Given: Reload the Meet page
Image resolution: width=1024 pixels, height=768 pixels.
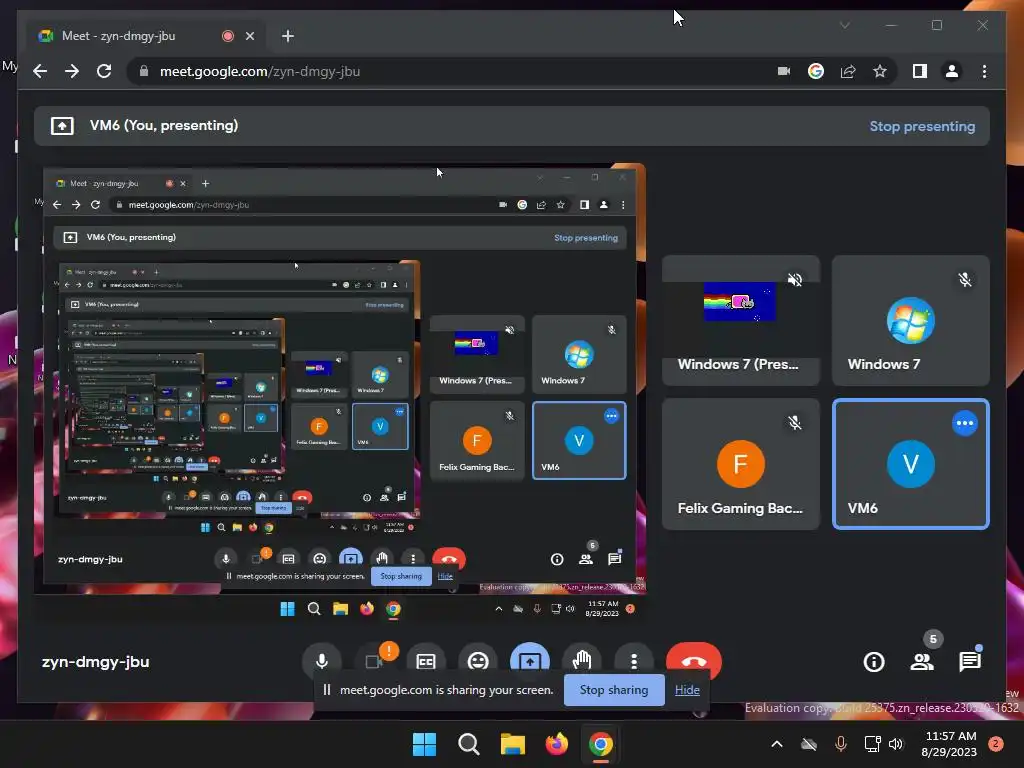Looking at the screenshot, I should (x=104, y=71).
